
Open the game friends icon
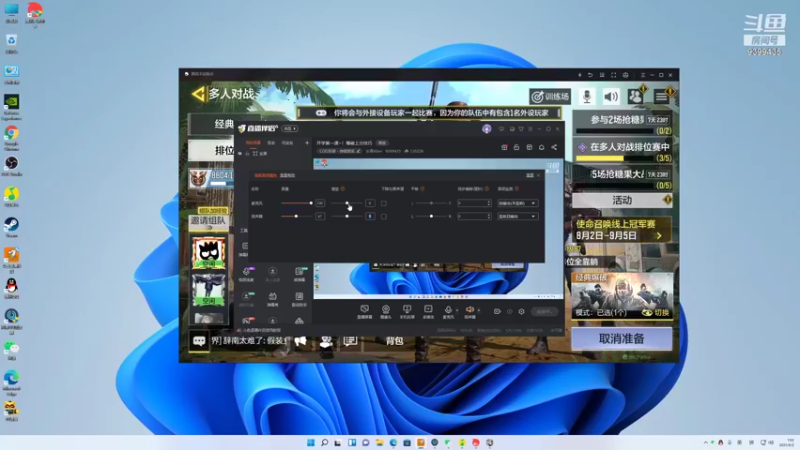pos(635,96)
